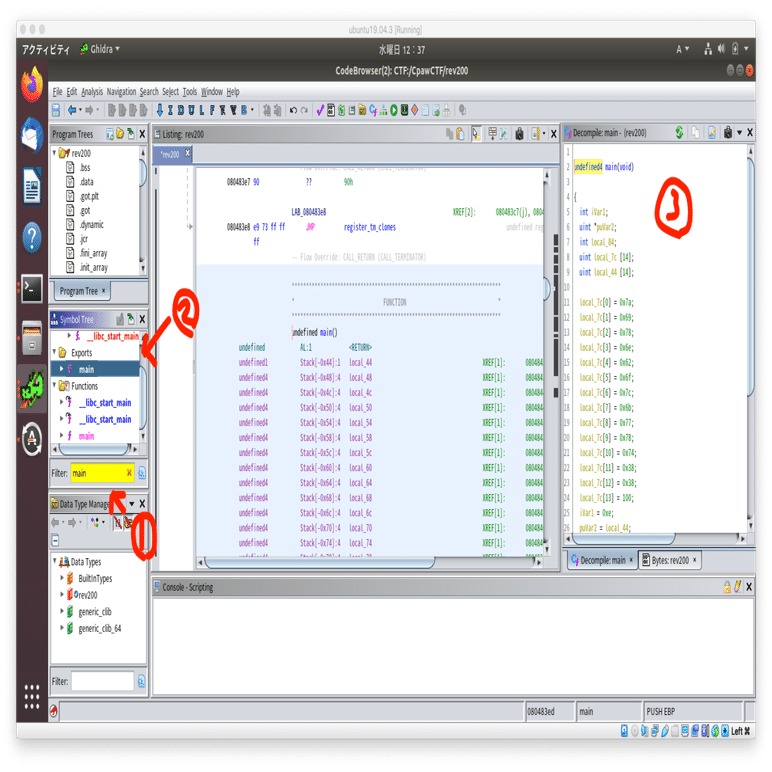The width and height of the screenshot is (772, 772).
Task: Click the navigate forward arrow in toolbar
Action: [89, 110]
